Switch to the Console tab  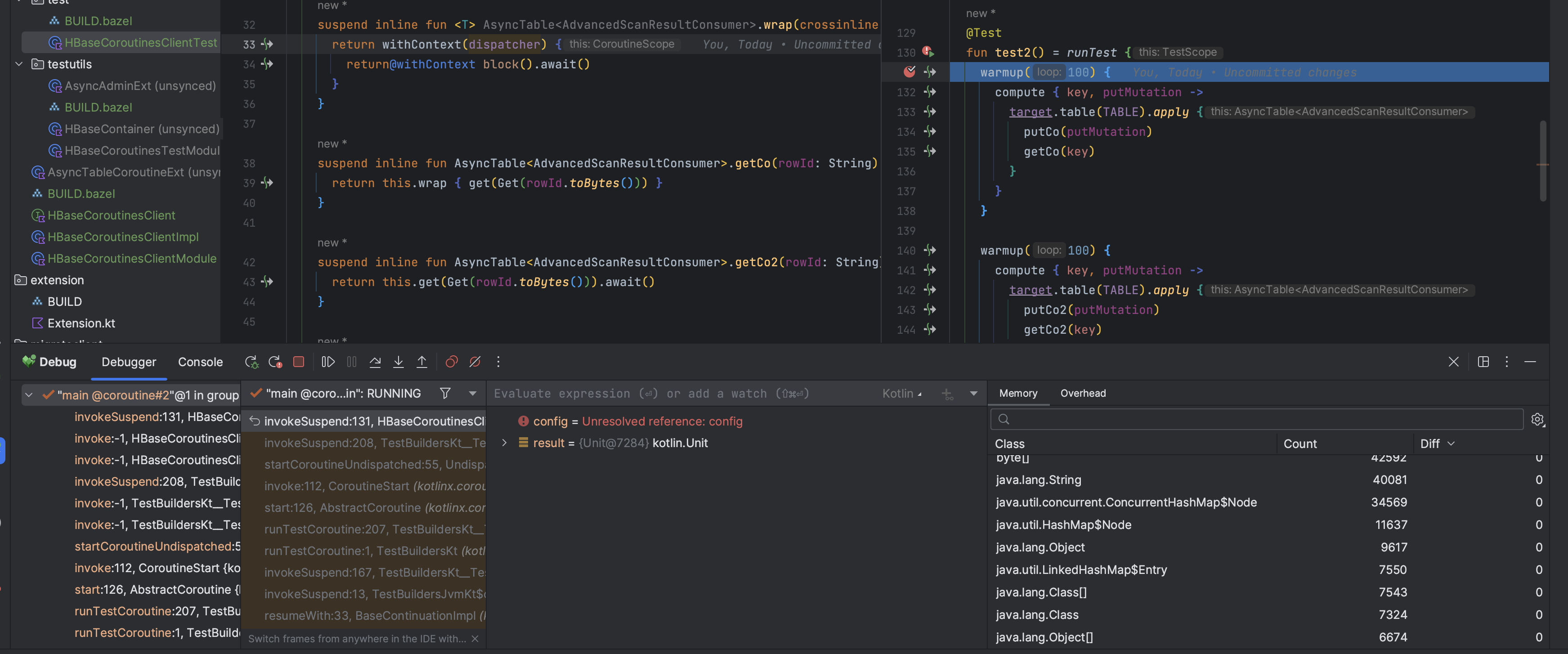(200, 361)
